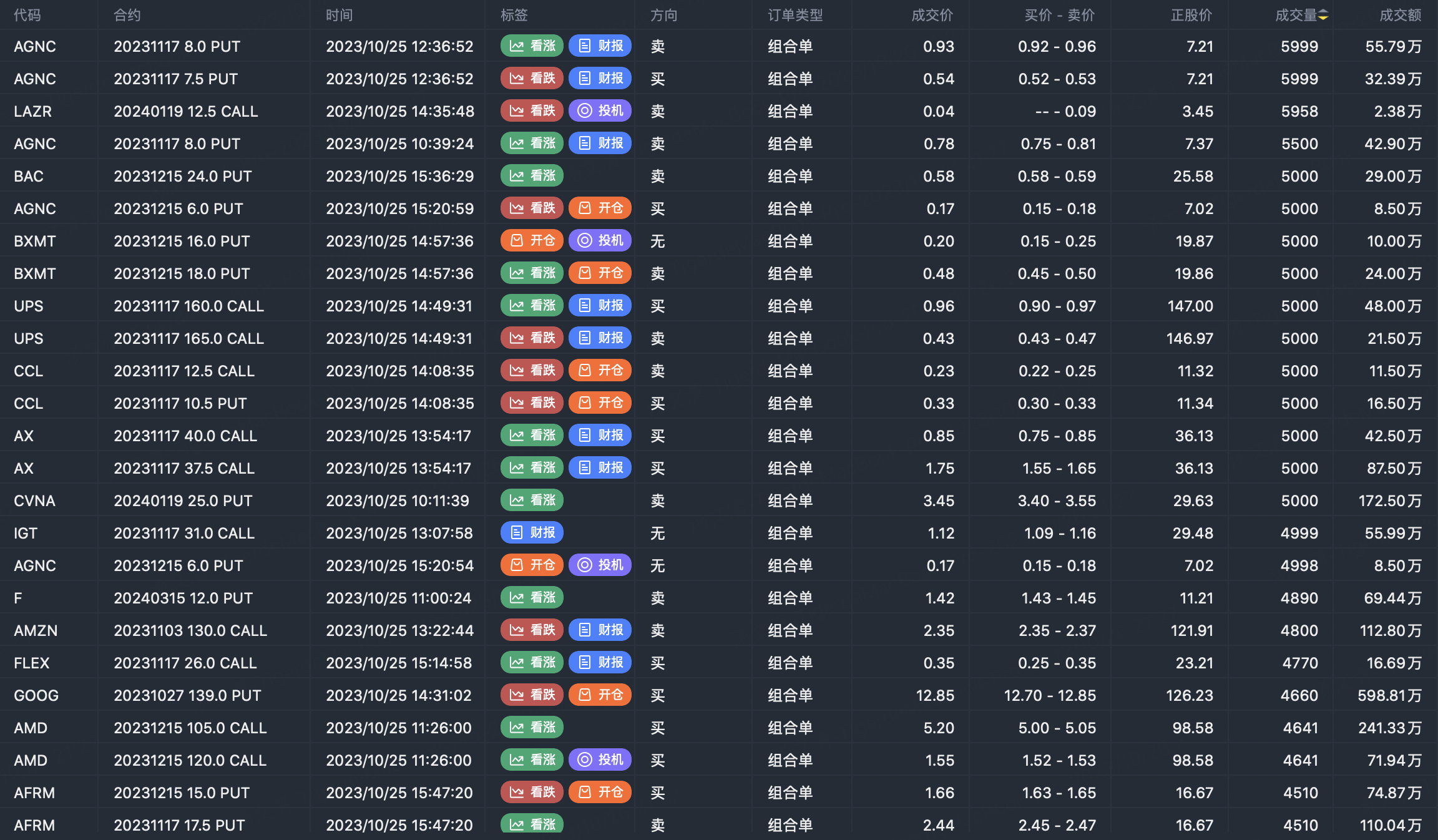Sort by 成交量 column sort arrow
The height and width of the screenshot is (840, 1438).
pos(1323,15)
